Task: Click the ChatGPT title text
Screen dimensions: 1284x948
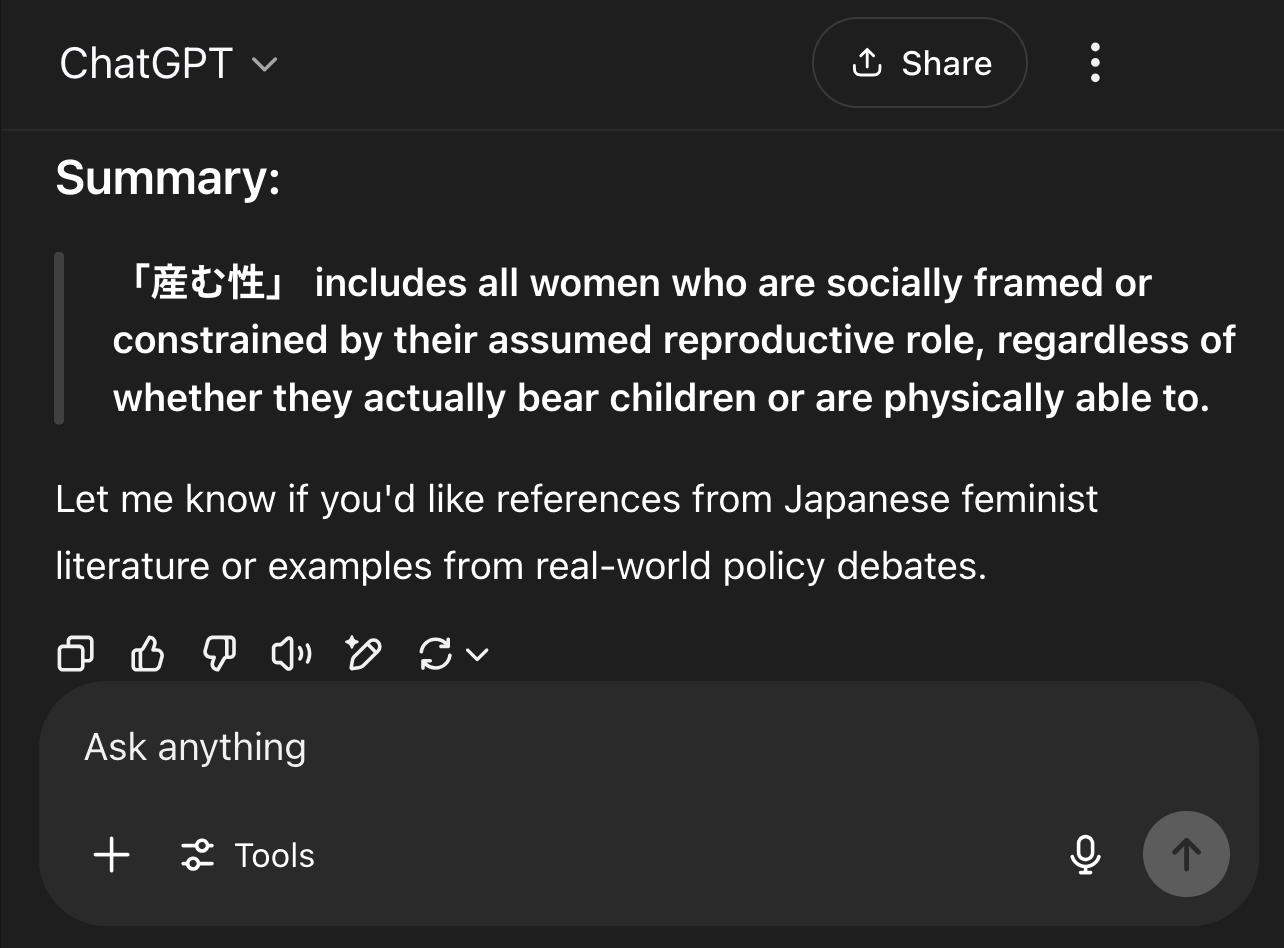Action: [x=146, y=65]
